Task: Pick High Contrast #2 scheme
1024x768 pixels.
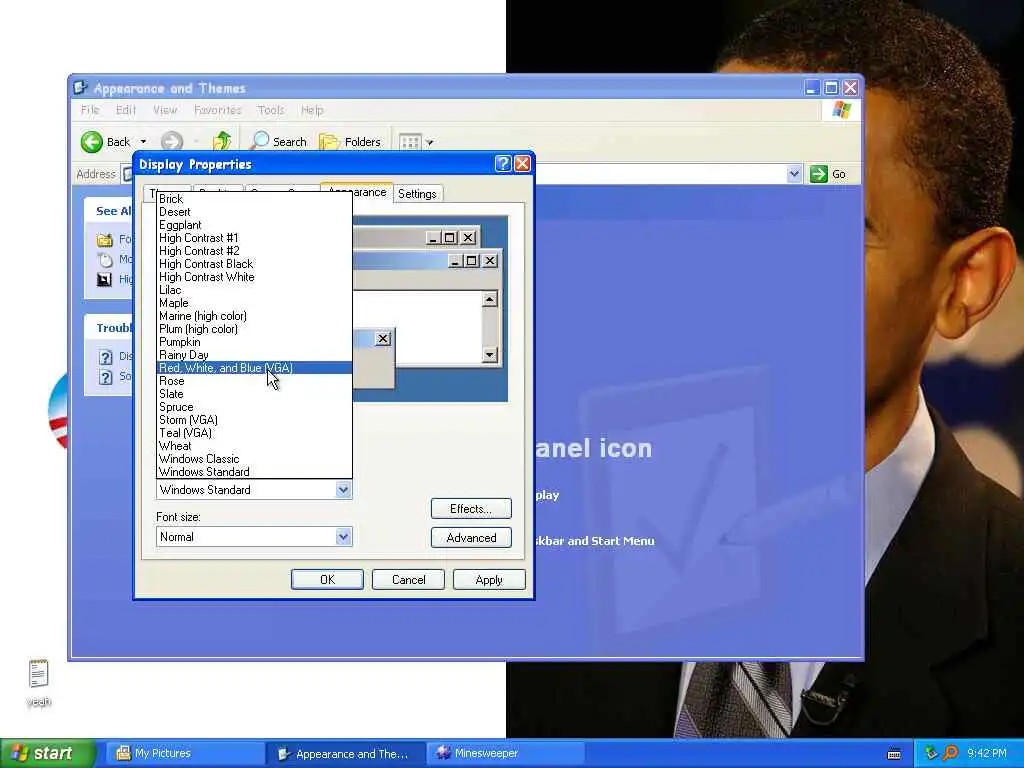Action: click(255, 251)
